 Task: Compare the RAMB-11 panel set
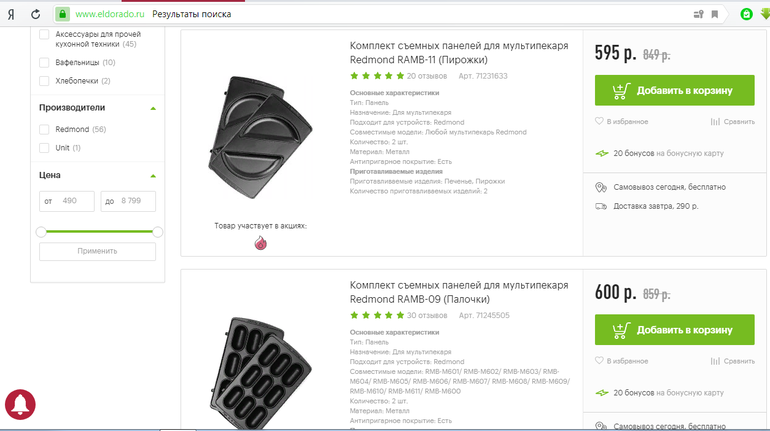pos(715,121)
